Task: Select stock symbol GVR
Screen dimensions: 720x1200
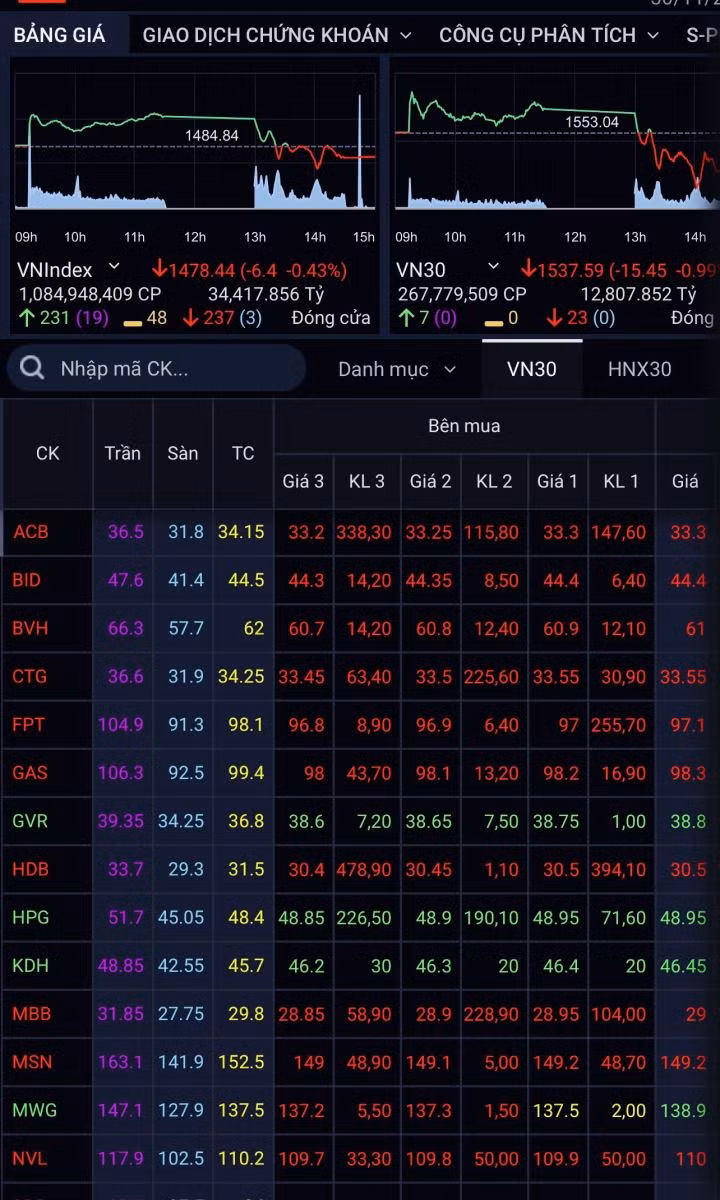Action: 30,821
